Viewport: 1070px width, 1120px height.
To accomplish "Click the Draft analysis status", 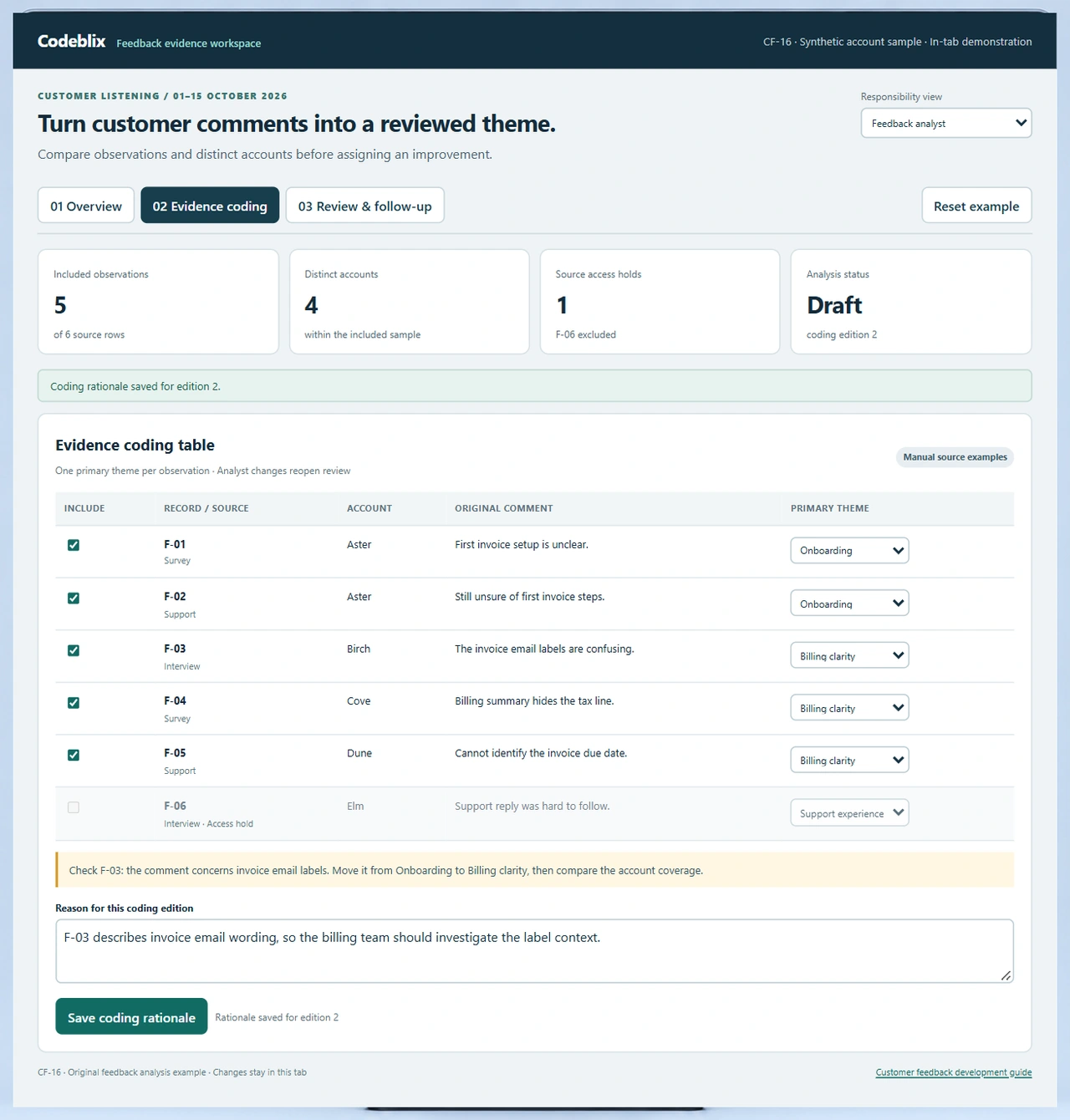I will pyautogui.click(x=834, y=305).
